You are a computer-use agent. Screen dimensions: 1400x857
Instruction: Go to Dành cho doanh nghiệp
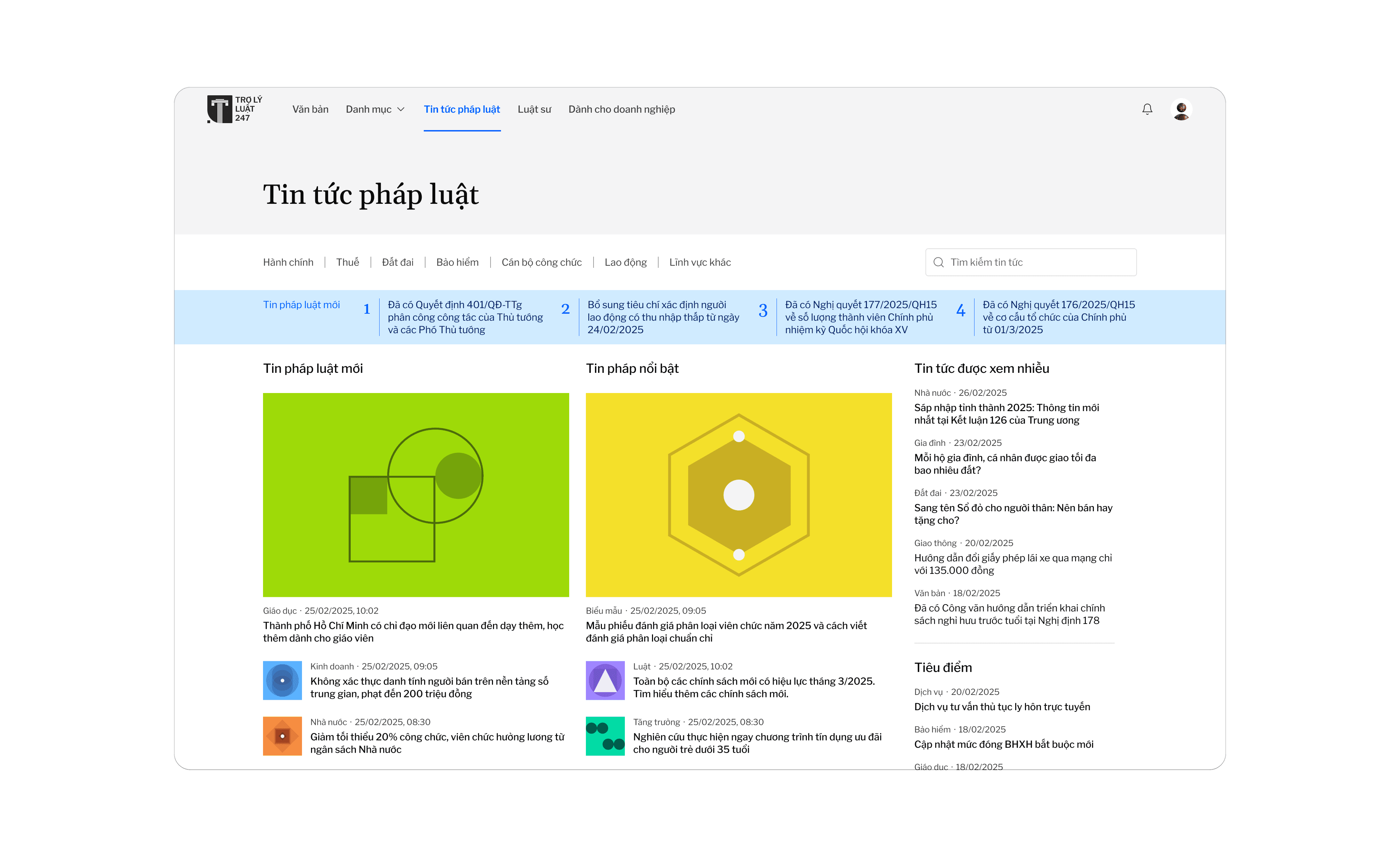coord(622,109)
